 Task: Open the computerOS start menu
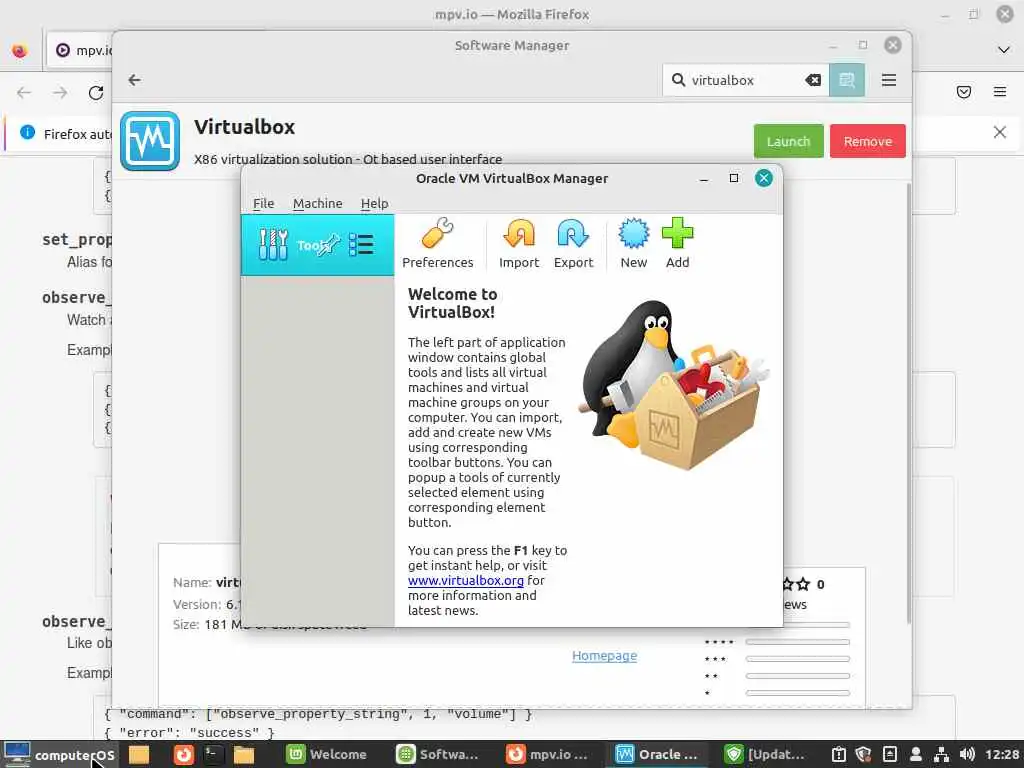pyautogui.click(x=59, y=754)
